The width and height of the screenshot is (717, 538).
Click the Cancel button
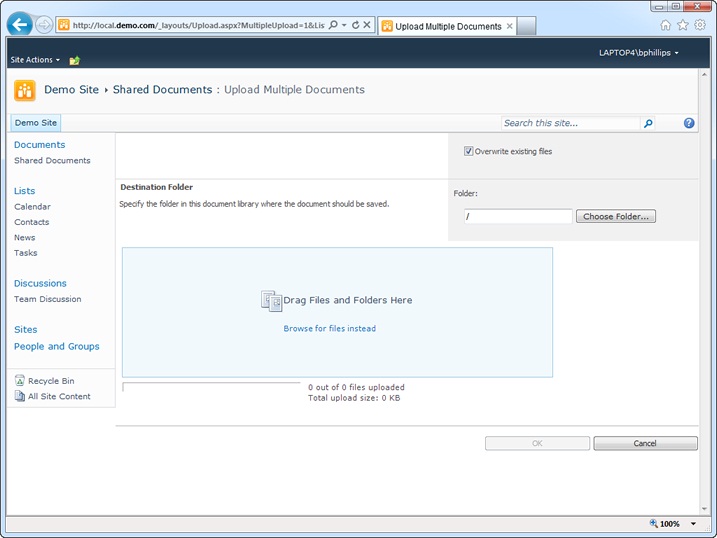pos(645,443)
